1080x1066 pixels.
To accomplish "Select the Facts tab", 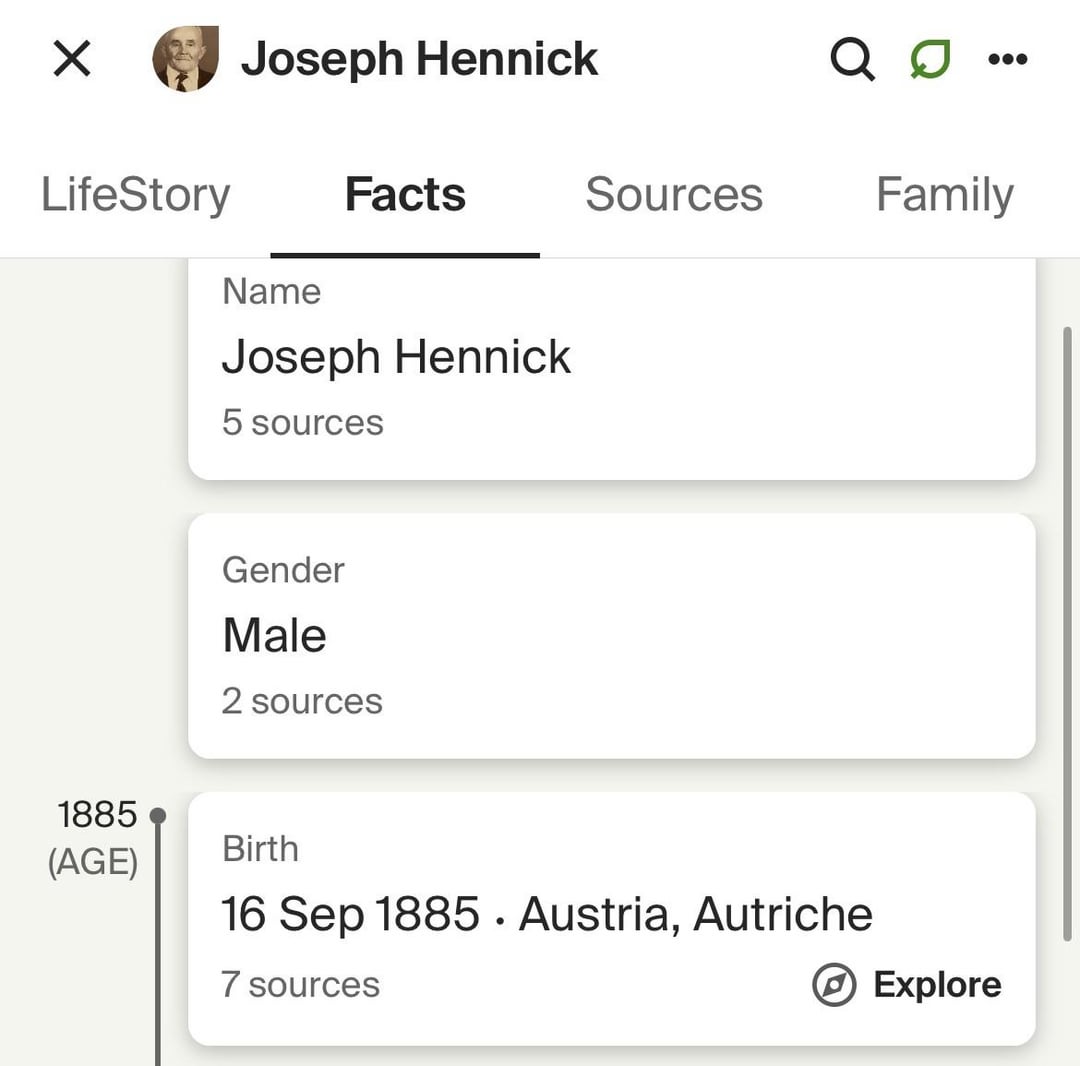I will [405, 195].
